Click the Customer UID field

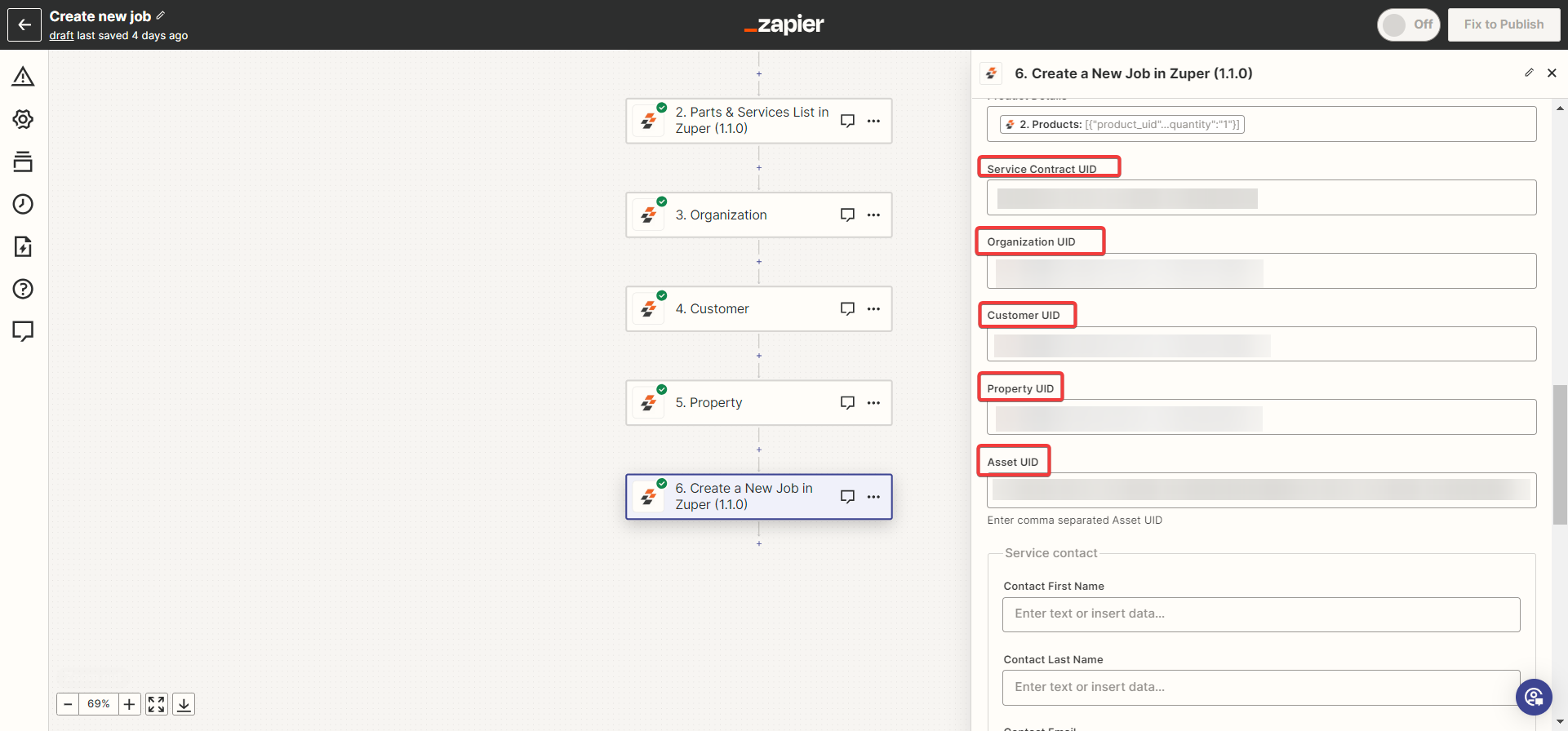click(x=1261, y=344)
